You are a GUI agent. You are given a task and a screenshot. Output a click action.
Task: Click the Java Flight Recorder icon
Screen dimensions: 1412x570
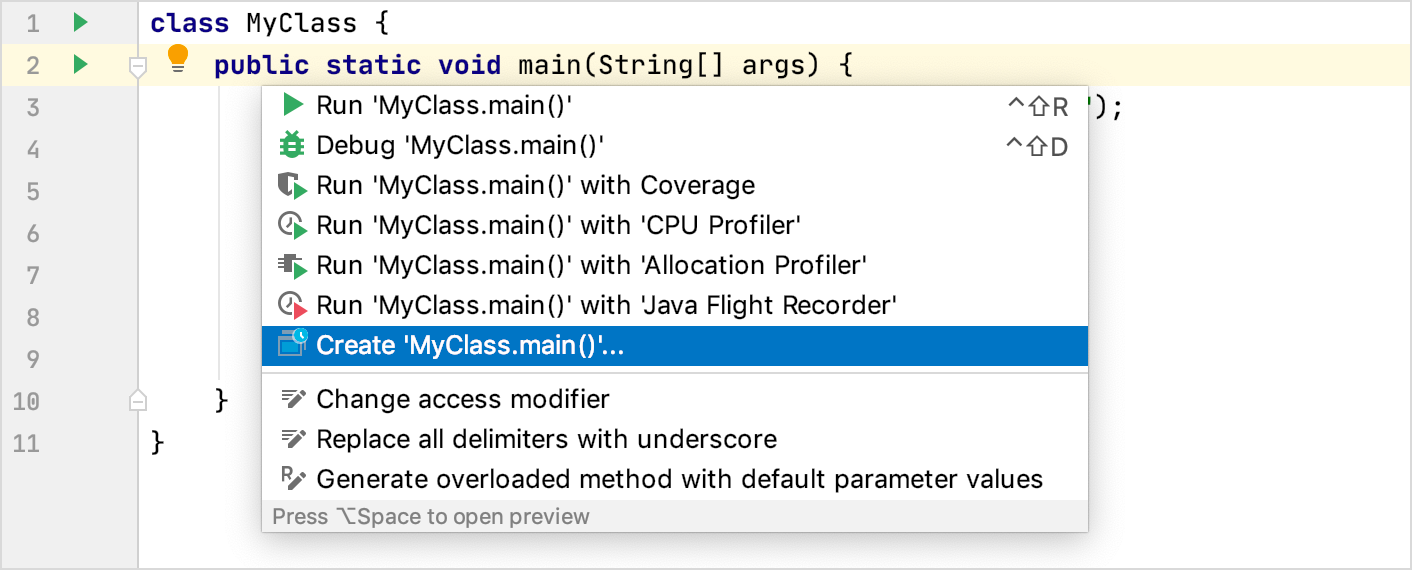[x=292, y=306]
